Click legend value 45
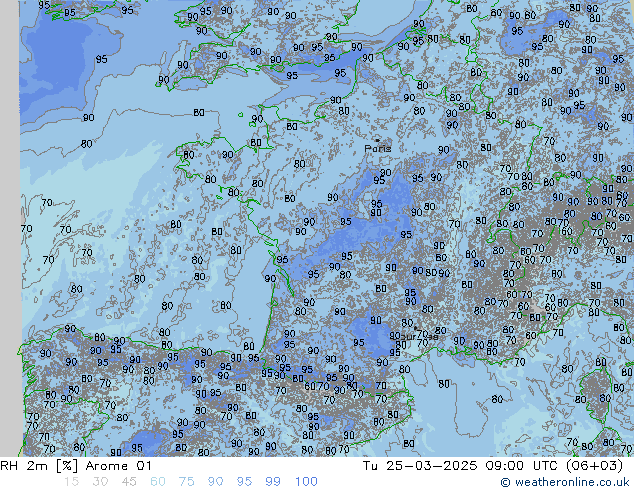This screenshot has height=490, width=634. pyautogui.click(x=129, y=482)
